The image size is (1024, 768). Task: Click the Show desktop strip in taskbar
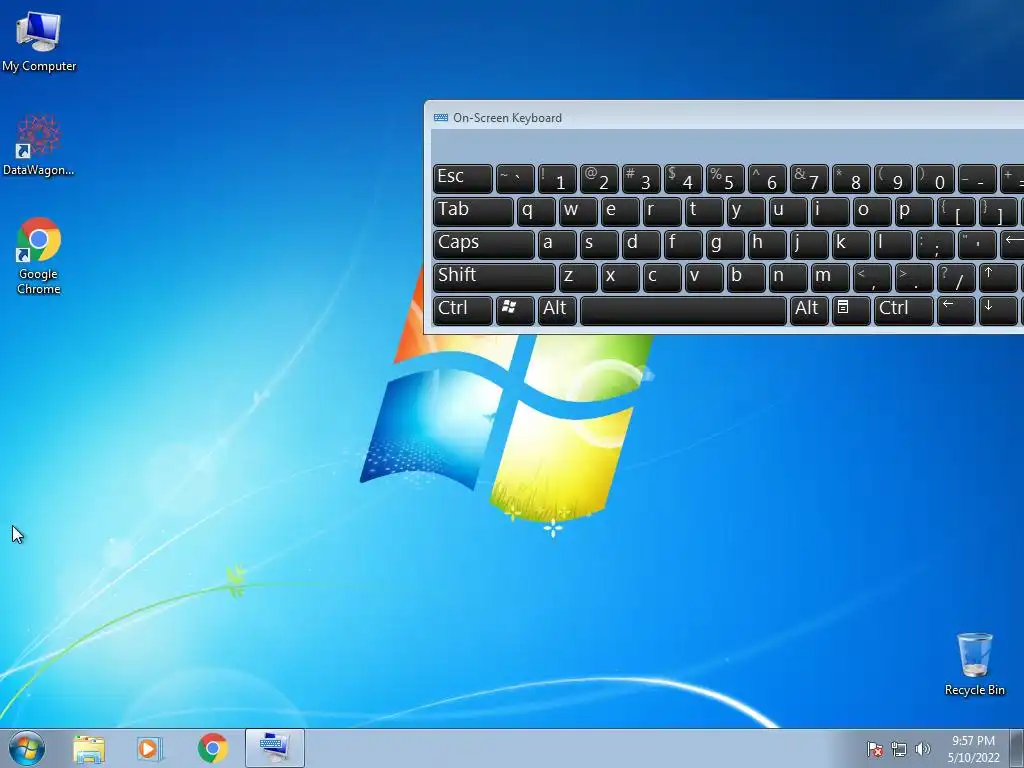click(x=1017, y=748)
